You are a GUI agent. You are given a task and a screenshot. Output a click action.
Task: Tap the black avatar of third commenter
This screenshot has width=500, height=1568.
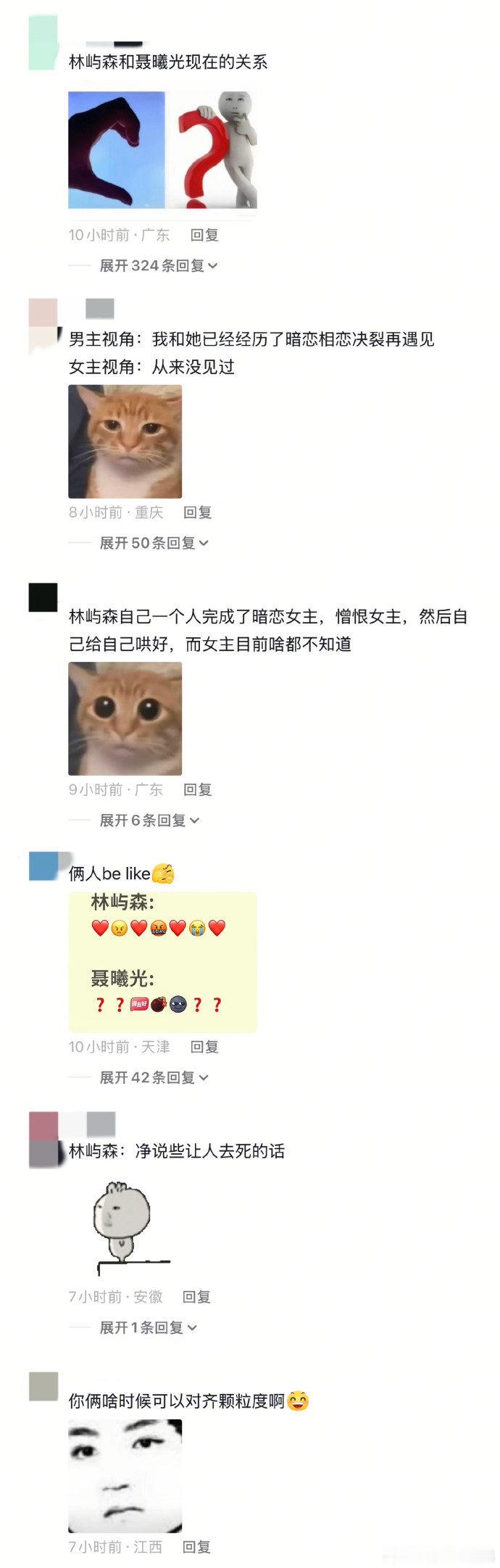coord(43,598)
